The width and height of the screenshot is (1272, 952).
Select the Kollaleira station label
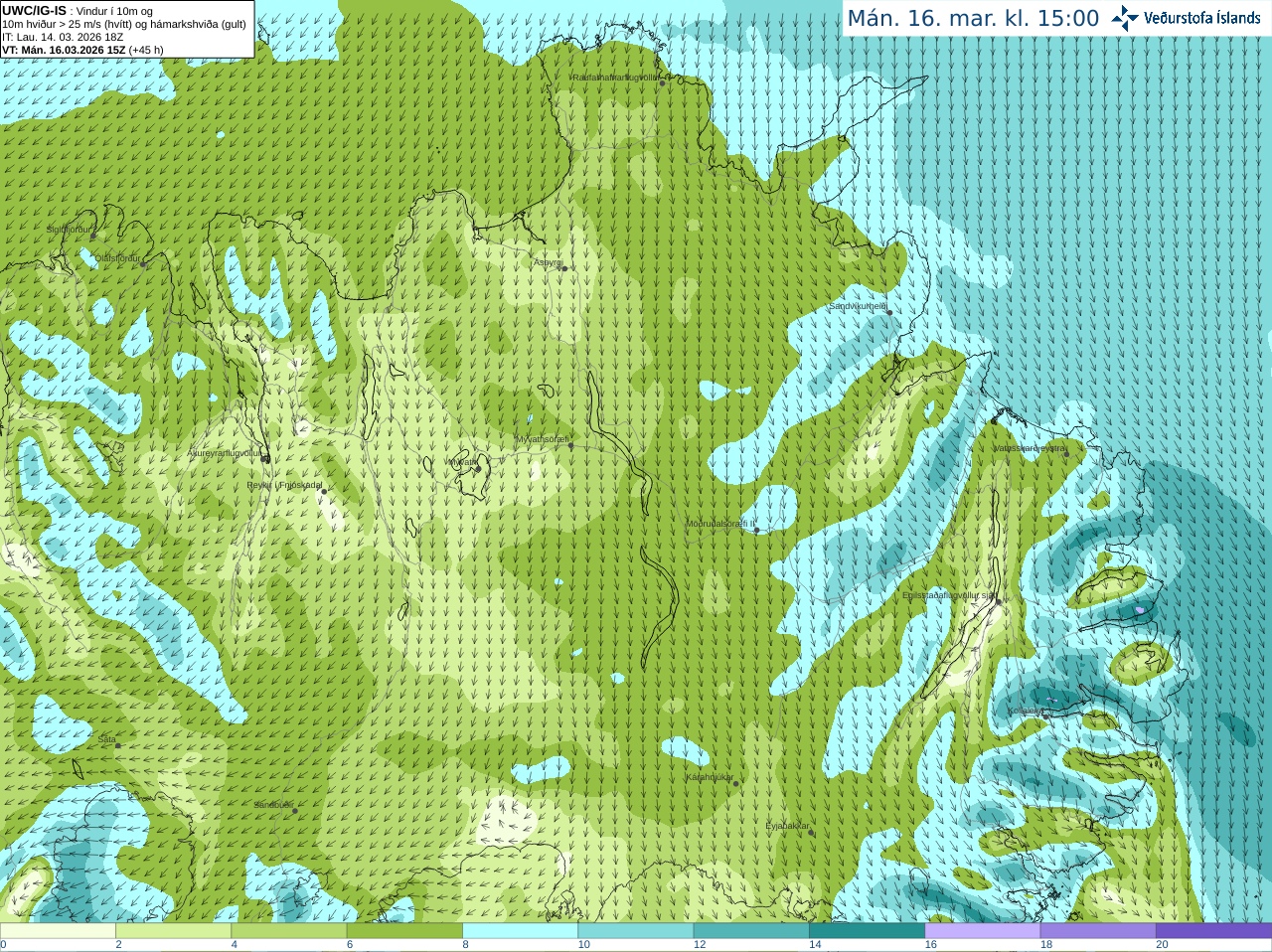[1026, 711]
